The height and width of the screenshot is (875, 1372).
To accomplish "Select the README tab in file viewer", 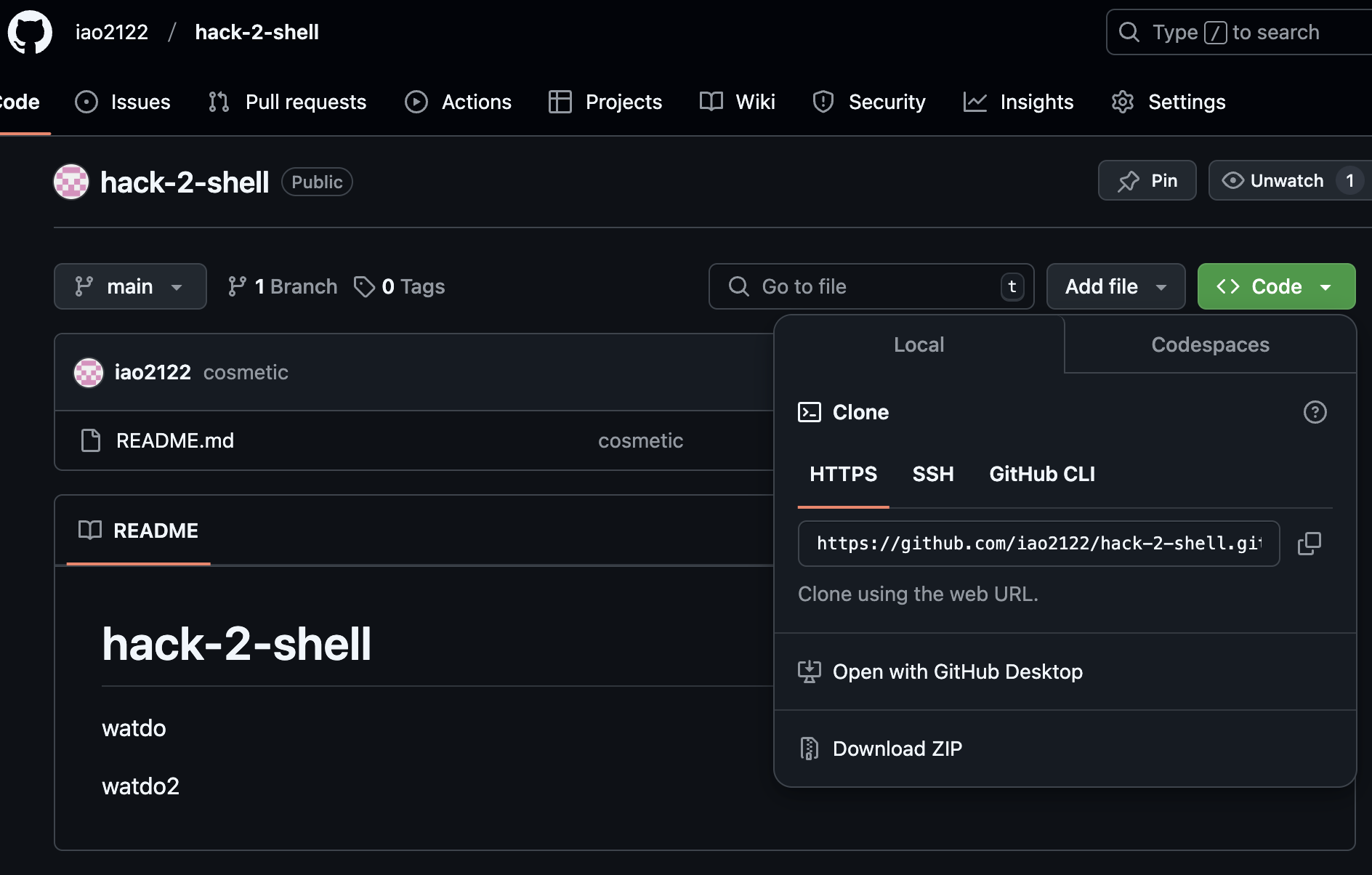I will pyautogui.click(x=138, y=531).
